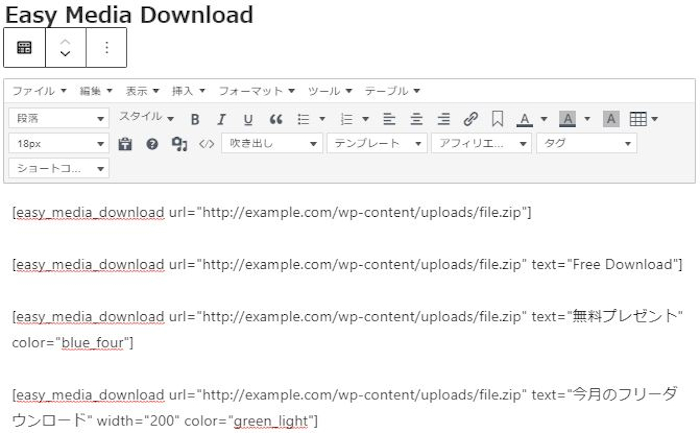This screenshot has width=700, height=433.
Task: Click the color="blue_four" text
Action: (x=72, y=343)
